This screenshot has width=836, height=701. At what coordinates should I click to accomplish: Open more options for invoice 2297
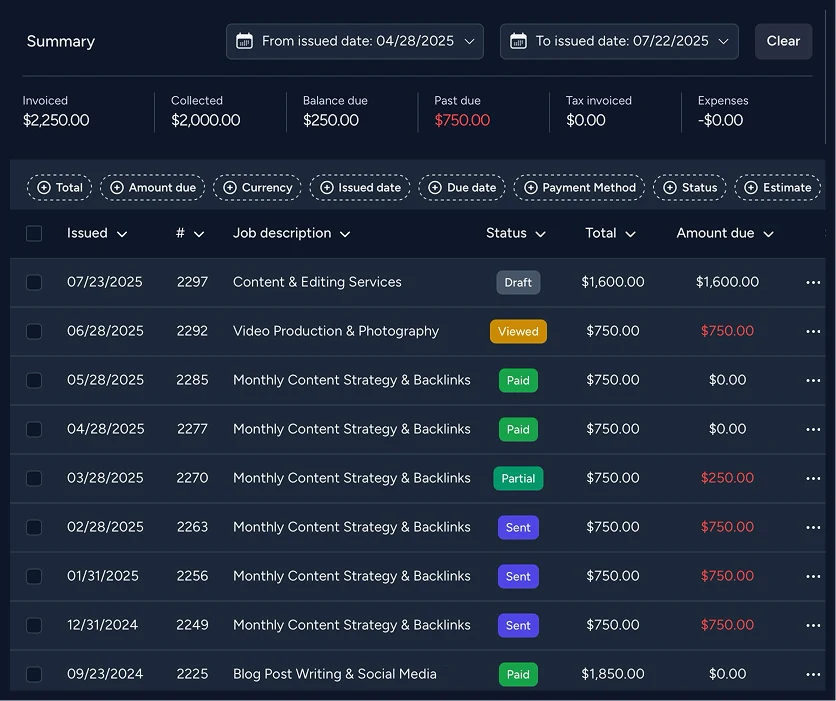pyautogui.click(x=813, y=283)
